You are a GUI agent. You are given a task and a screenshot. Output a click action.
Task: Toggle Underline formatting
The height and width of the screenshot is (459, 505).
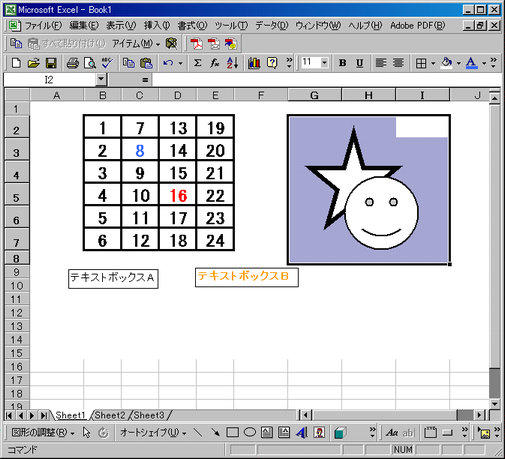coord(359,63)
